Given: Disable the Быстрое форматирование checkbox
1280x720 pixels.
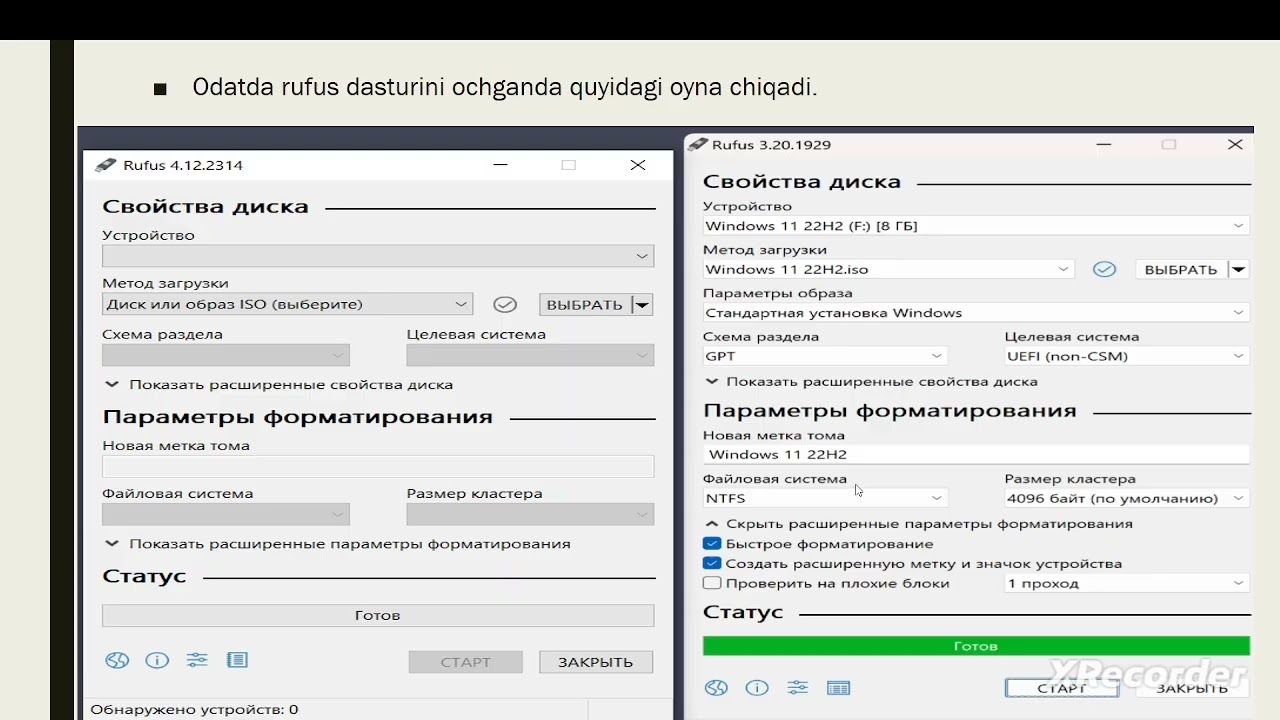Looking at the screenshot, I should click(712, 544).
